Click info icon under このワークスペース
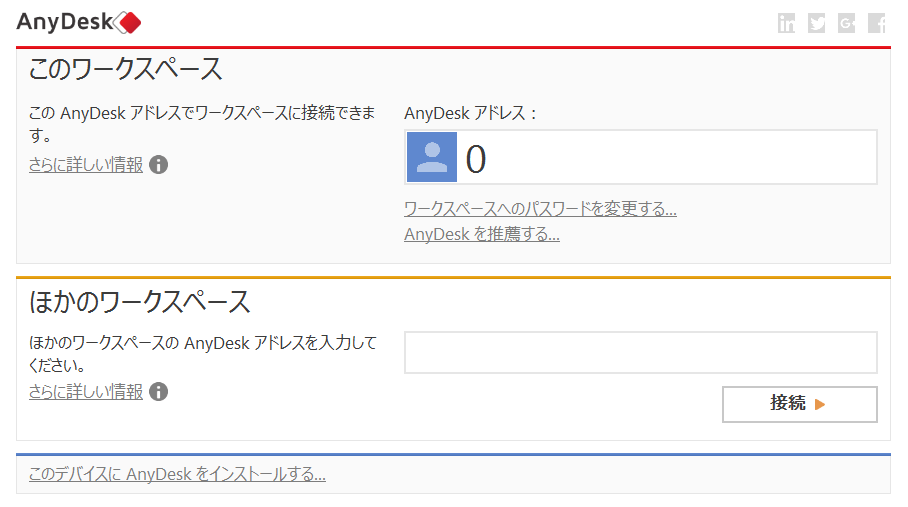The height and width of the screenshot is (507, 908). (x=159, y=165)
